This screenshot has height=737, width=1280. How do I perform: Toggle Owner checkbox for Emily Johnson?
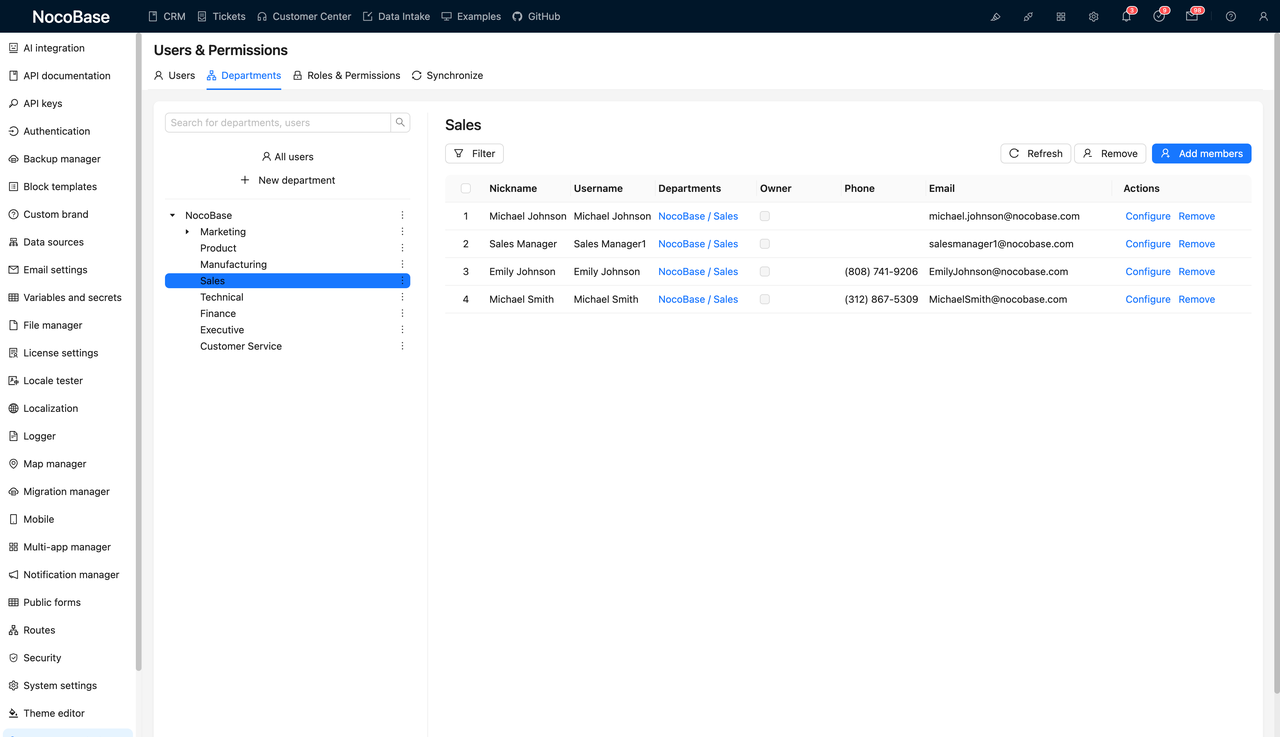[x=765, y=272]
